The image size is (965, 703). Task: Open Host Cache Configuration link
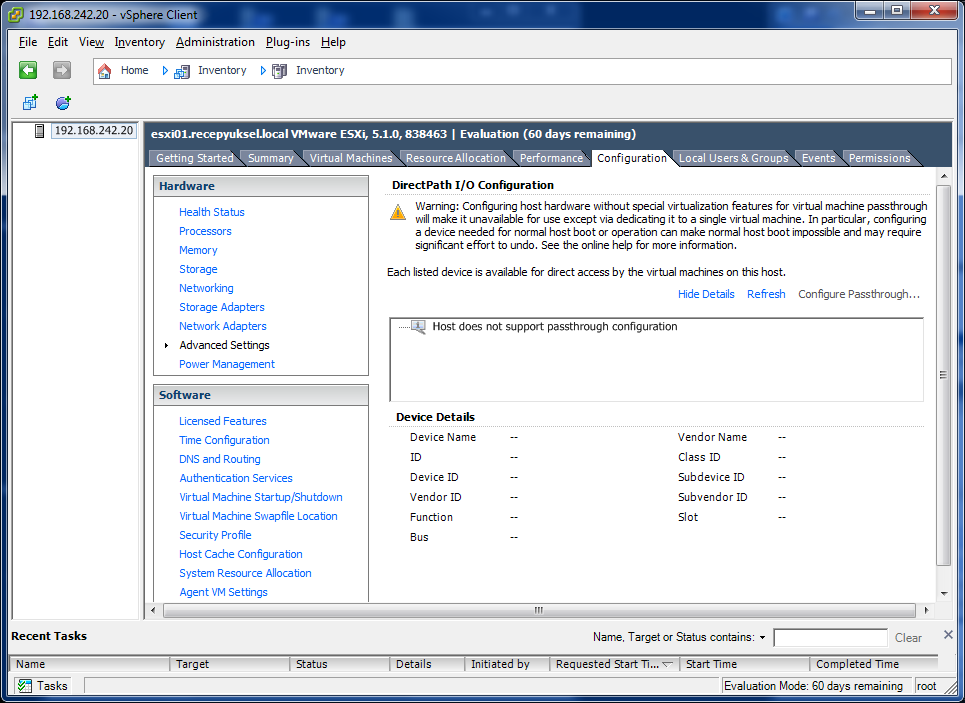(241, 555)
